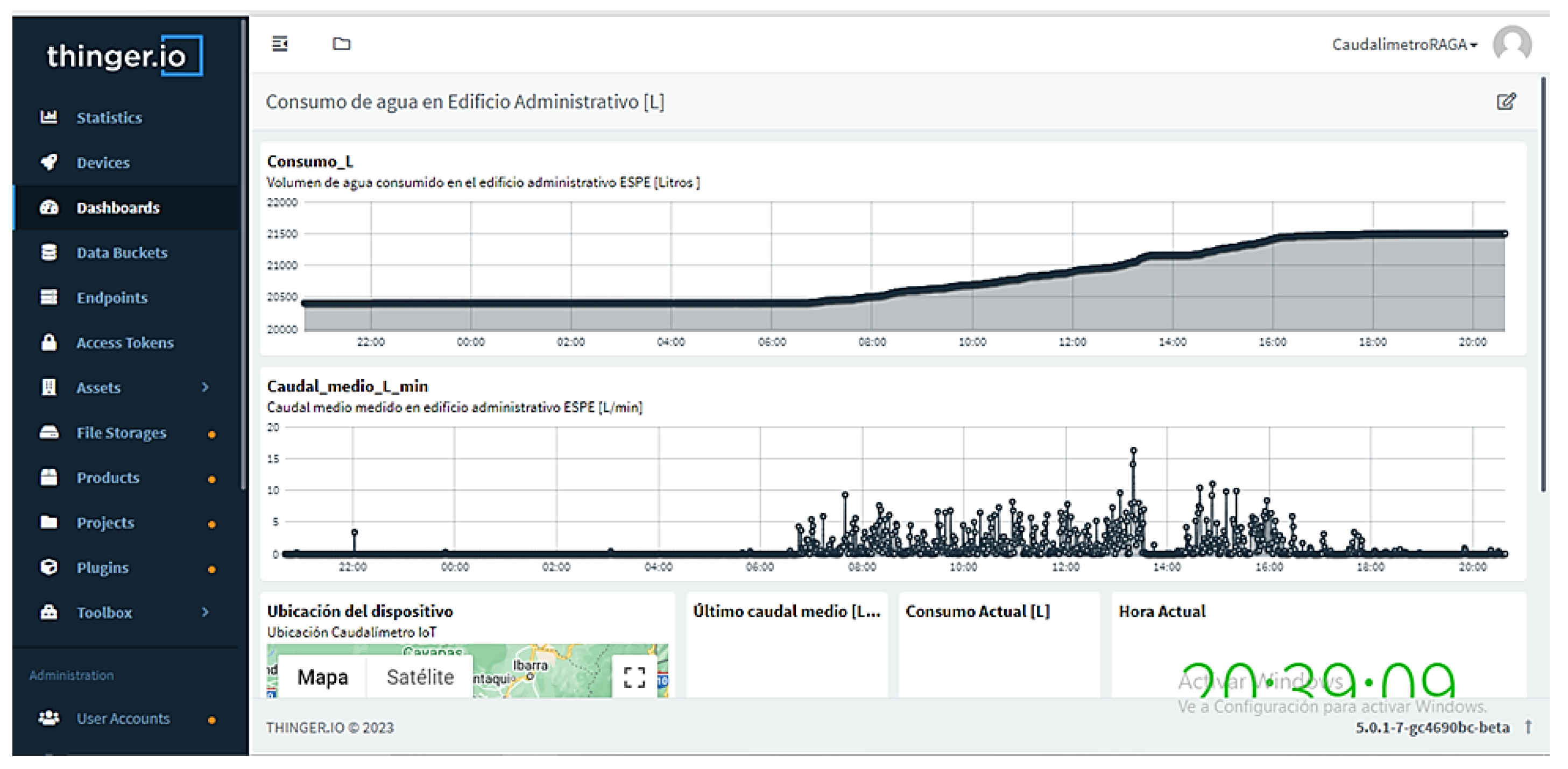Click the thinger.io logo

(124, 56)
